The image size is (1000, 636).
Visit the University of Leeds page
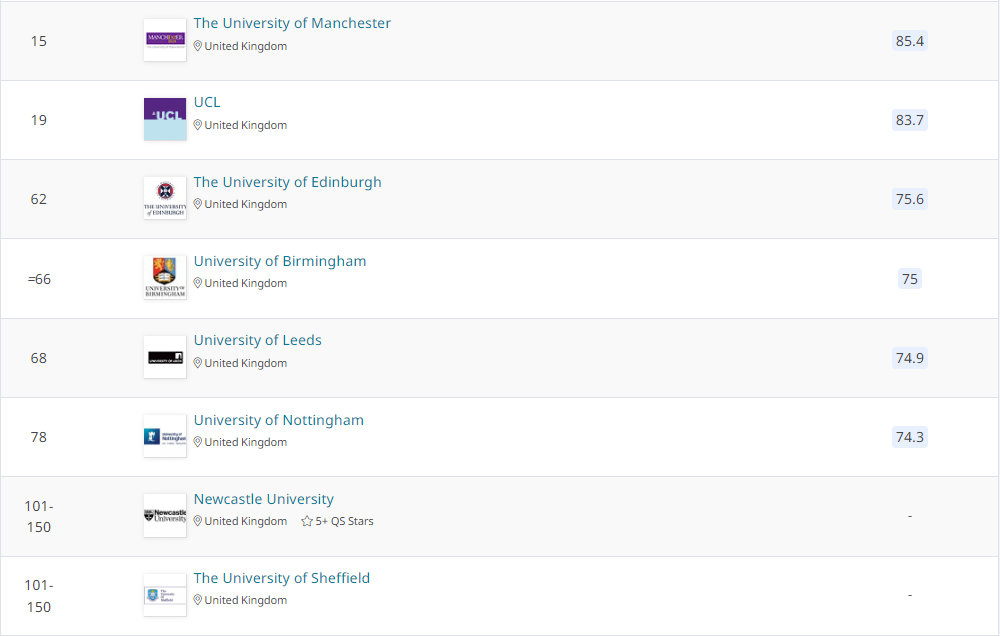pyautogui.click(x=258, y=340)
